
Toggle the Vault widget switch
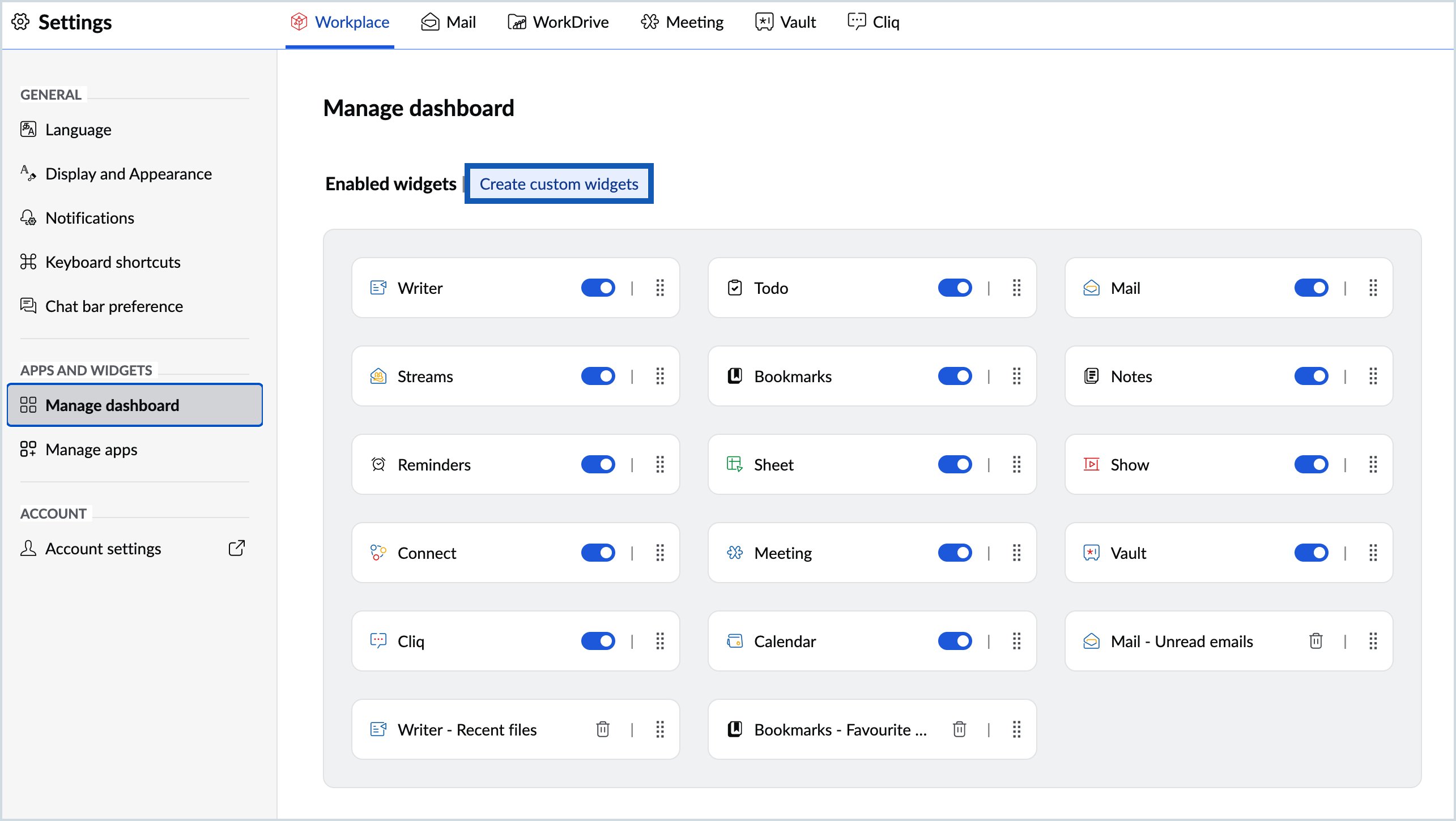click(x=1312, y=553)
